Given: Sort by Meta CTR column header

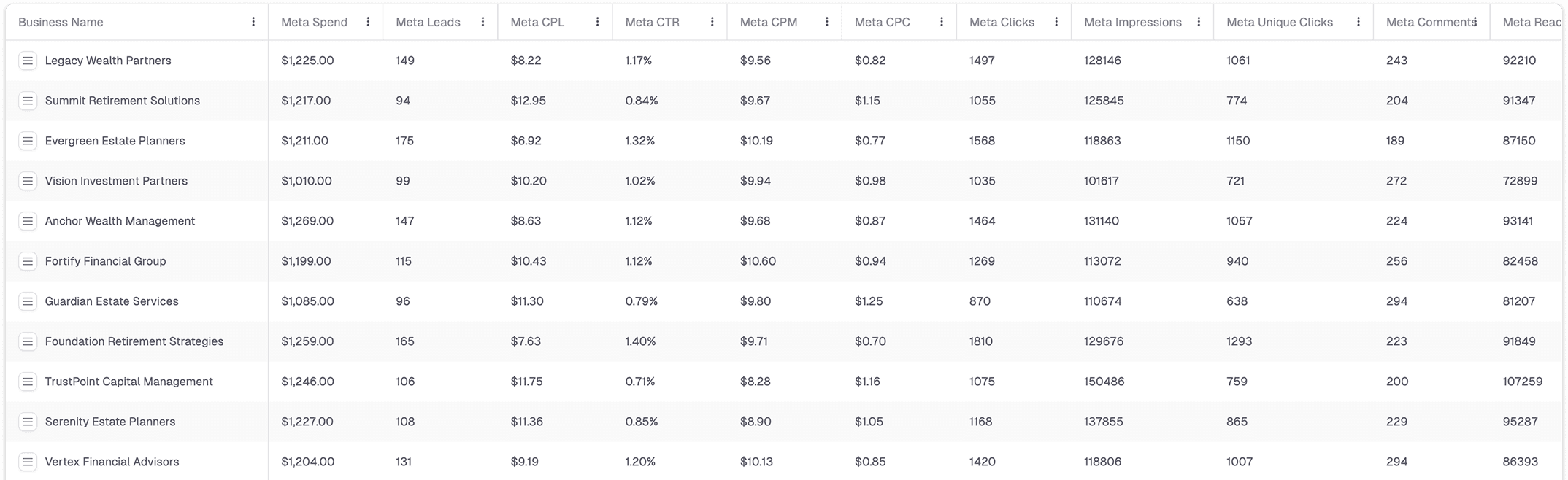Looking at the screenshot, I should tap(652, 22).
